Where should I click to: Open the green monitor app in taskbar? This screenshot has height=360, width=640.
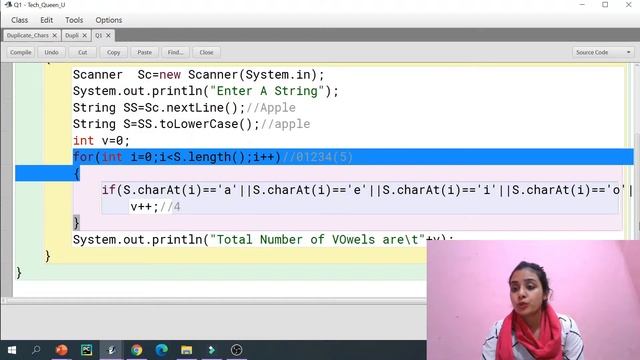point(87,350)
